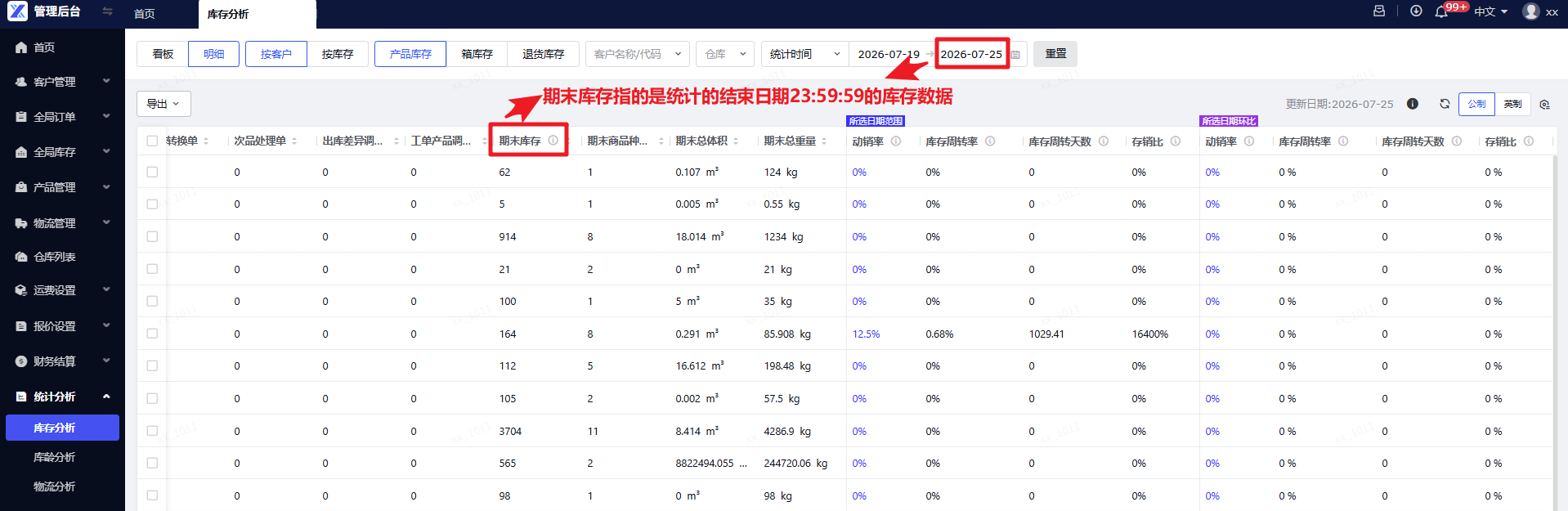Sort by 期末总体积 column arrows
The height and width of the screenshot is (511, 1568).
click(x=736, y=141)
